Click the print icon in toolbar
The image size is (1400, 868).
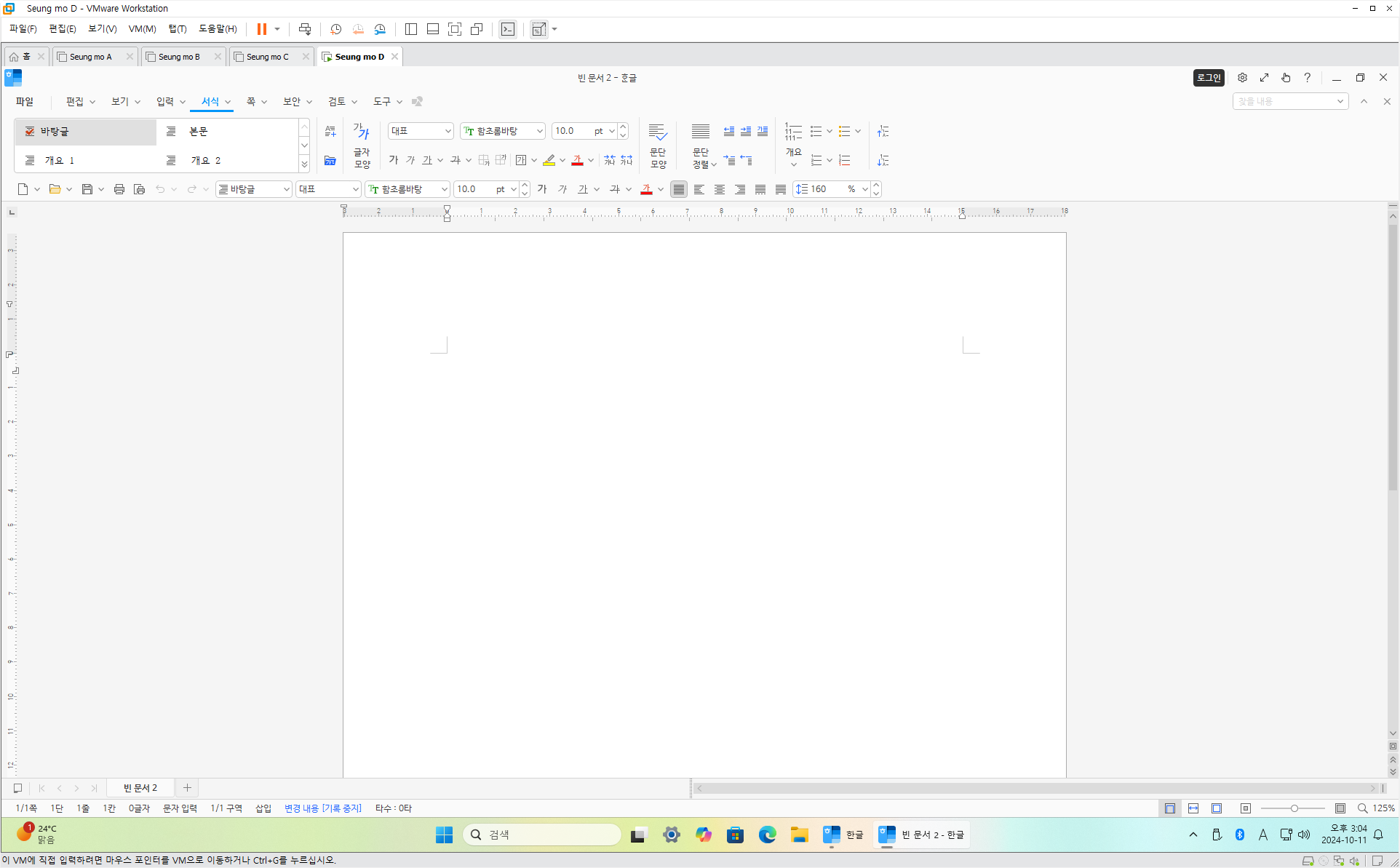[x=119, y=189]
